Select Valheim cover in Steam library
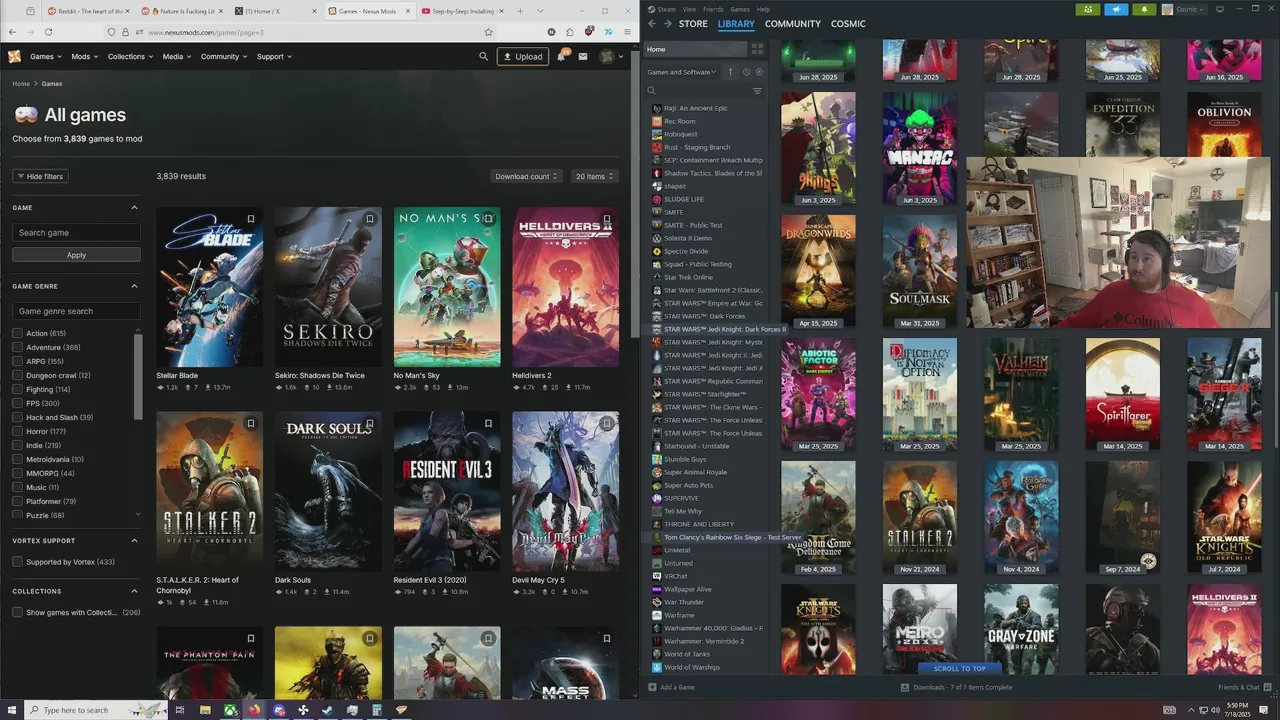The width and height of the screenshot is (1280, 720). (x=1021, y=395)
